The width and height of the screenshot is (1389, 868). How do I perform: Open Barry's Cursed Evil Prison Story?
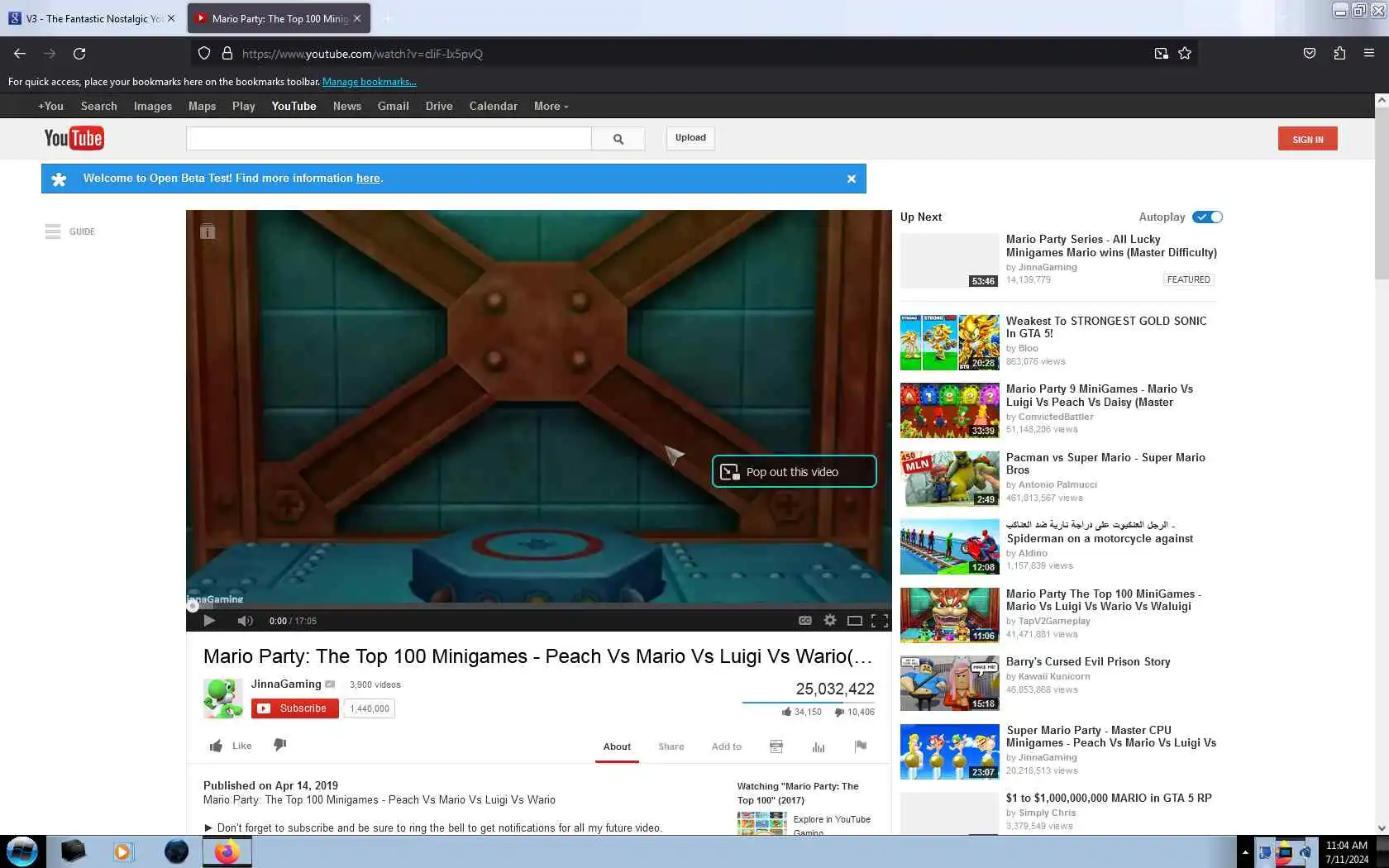(x=1088, y=661)
